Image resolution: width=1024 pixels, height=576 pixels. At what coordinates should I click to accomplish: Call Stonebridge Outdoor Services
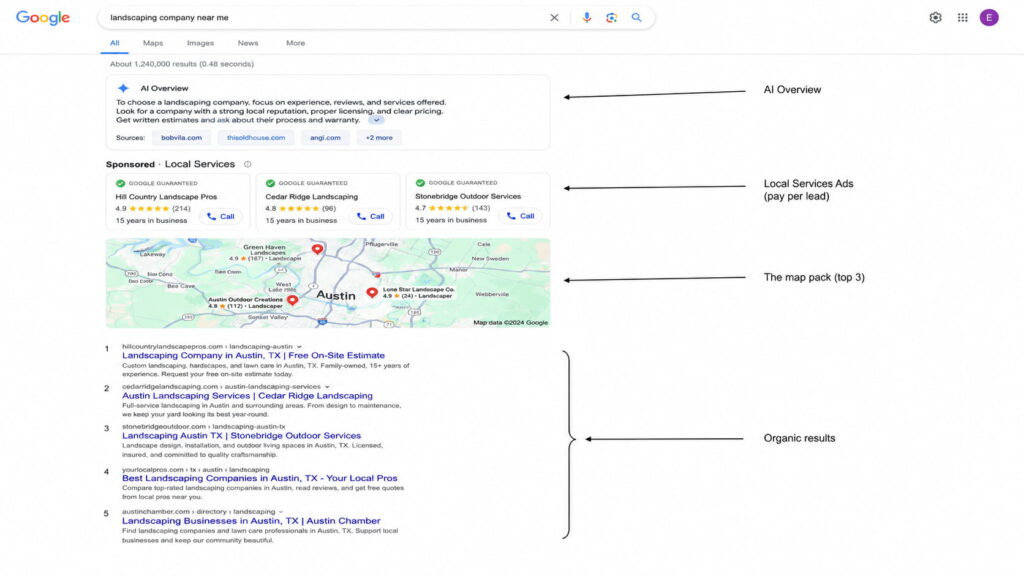tap(520, 216)
